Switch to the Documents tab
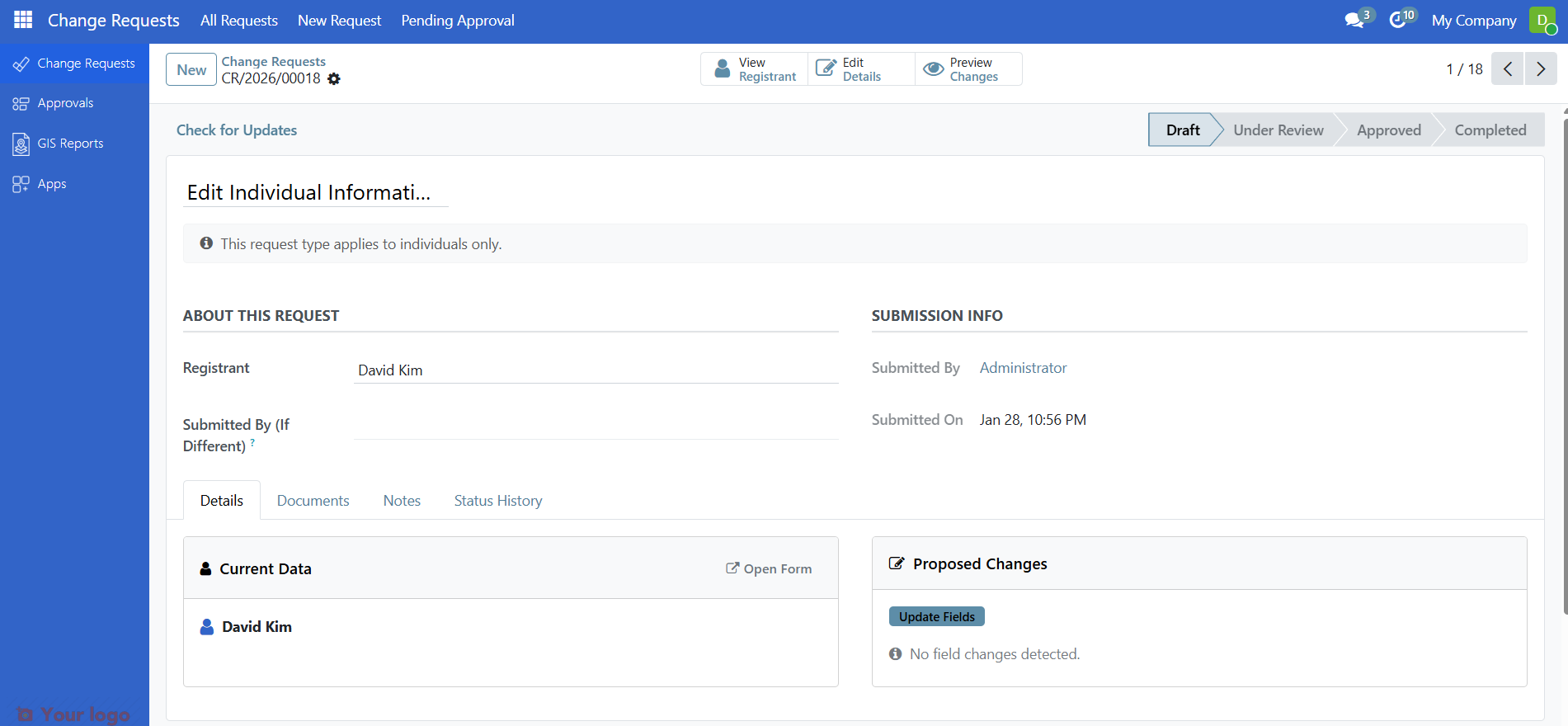The width and height of the screenshot is (1568, 726). pos(313,501)
